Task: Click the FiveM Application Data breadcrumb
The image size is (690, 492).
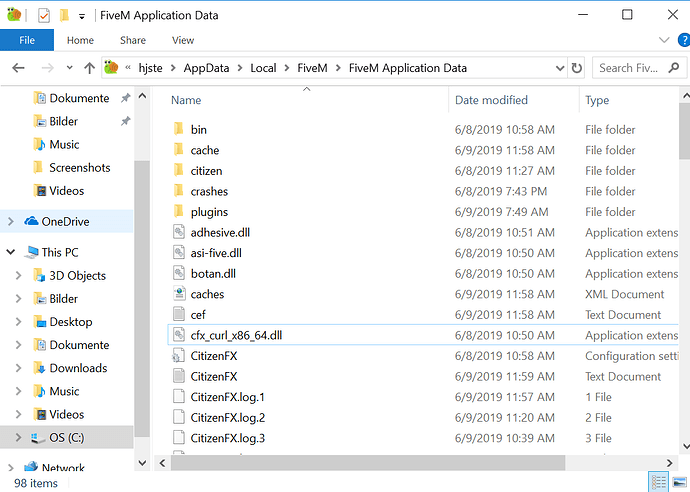Action: (407, 68)
